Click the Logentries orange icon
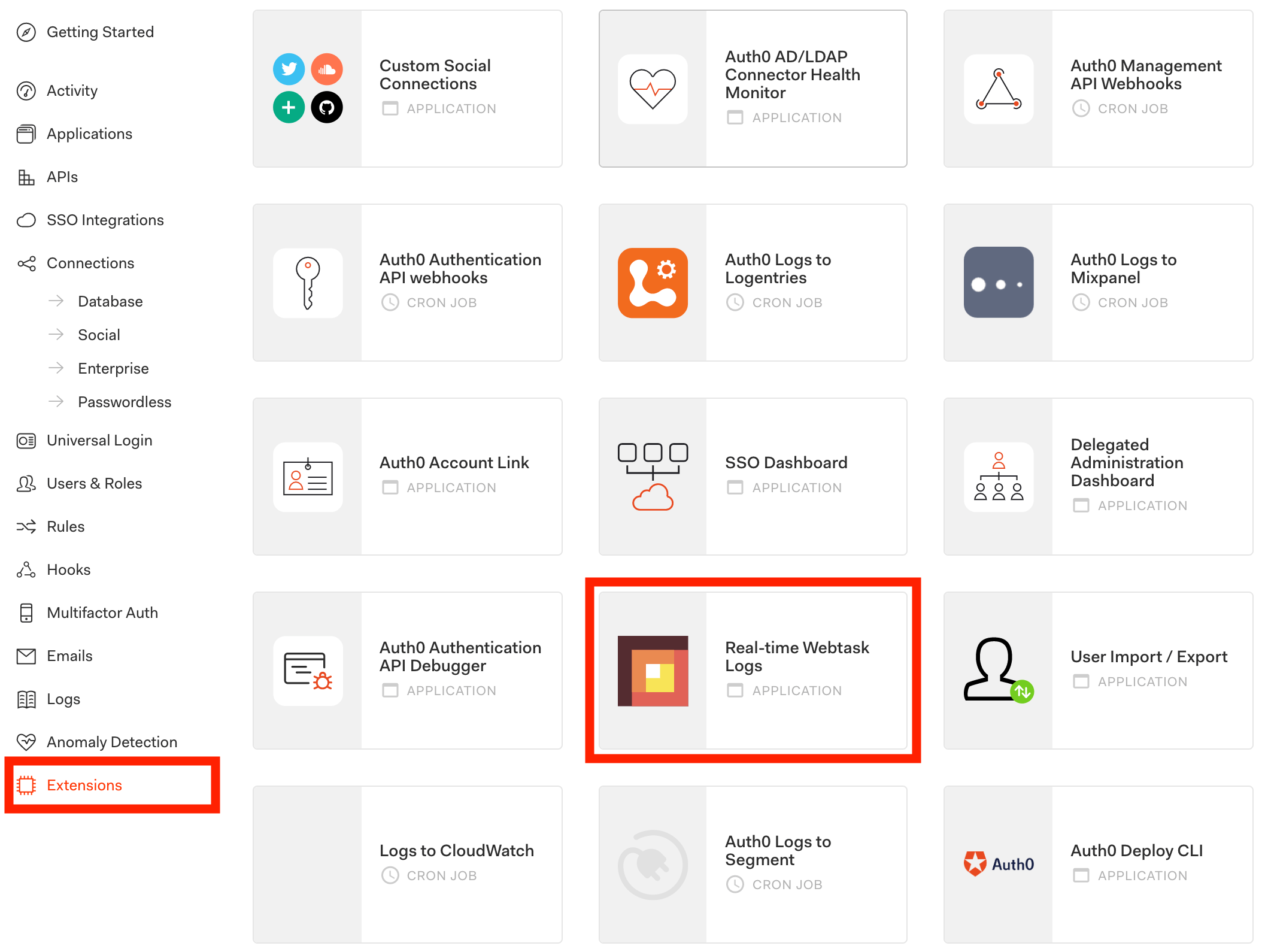The image size is (1262, 952). pyautogui.click(x=653, y=283)
